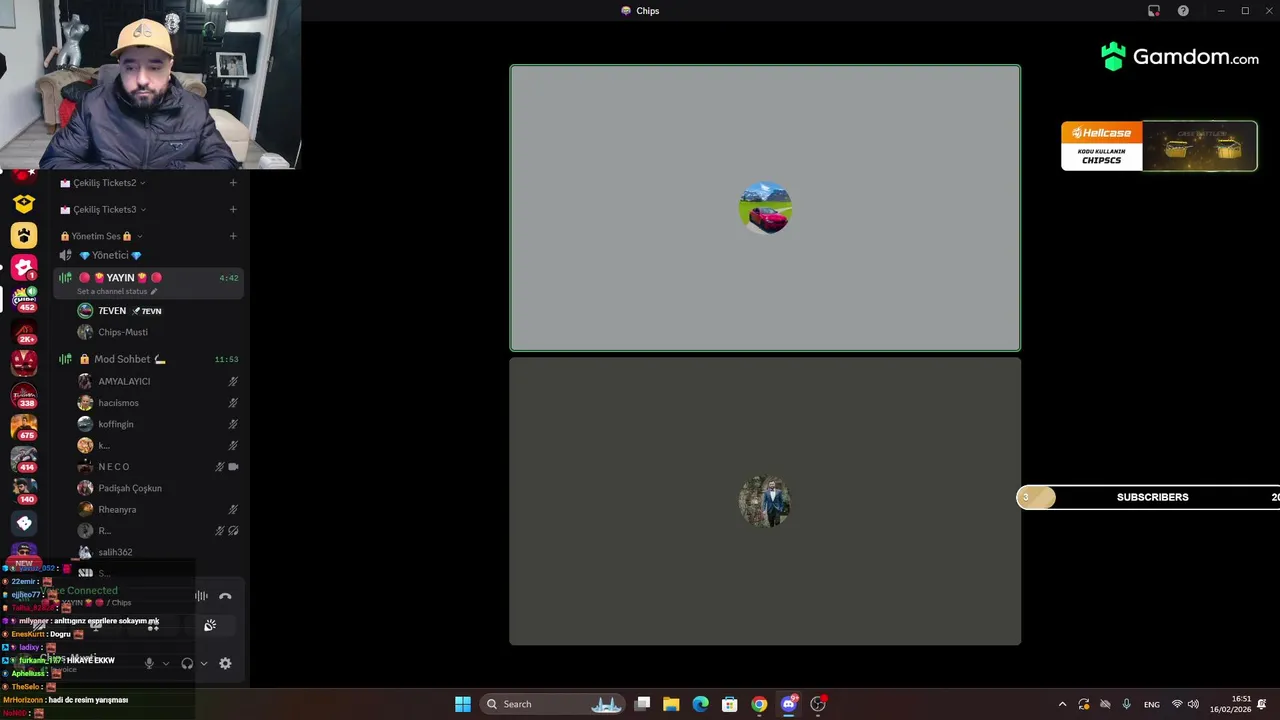Open File Explorer from taskbar

click(x=671, y=704)
